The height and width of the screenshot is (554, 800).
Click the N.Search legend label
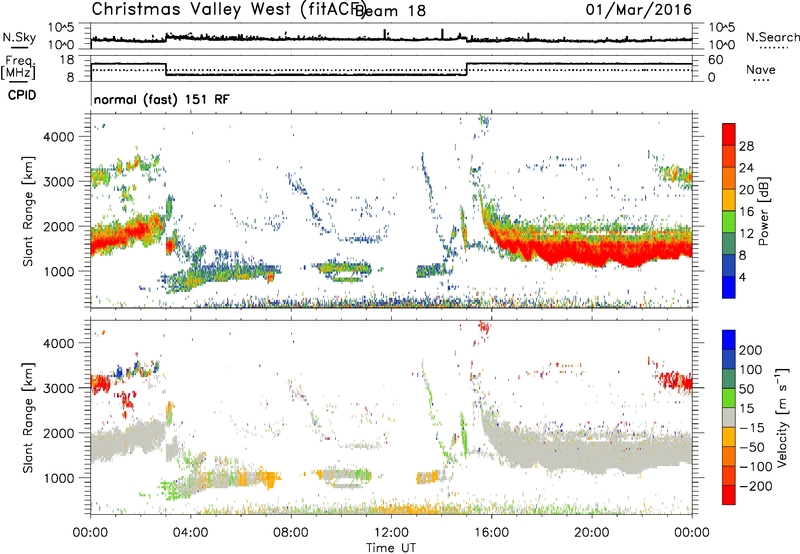(x=772, y=37)
